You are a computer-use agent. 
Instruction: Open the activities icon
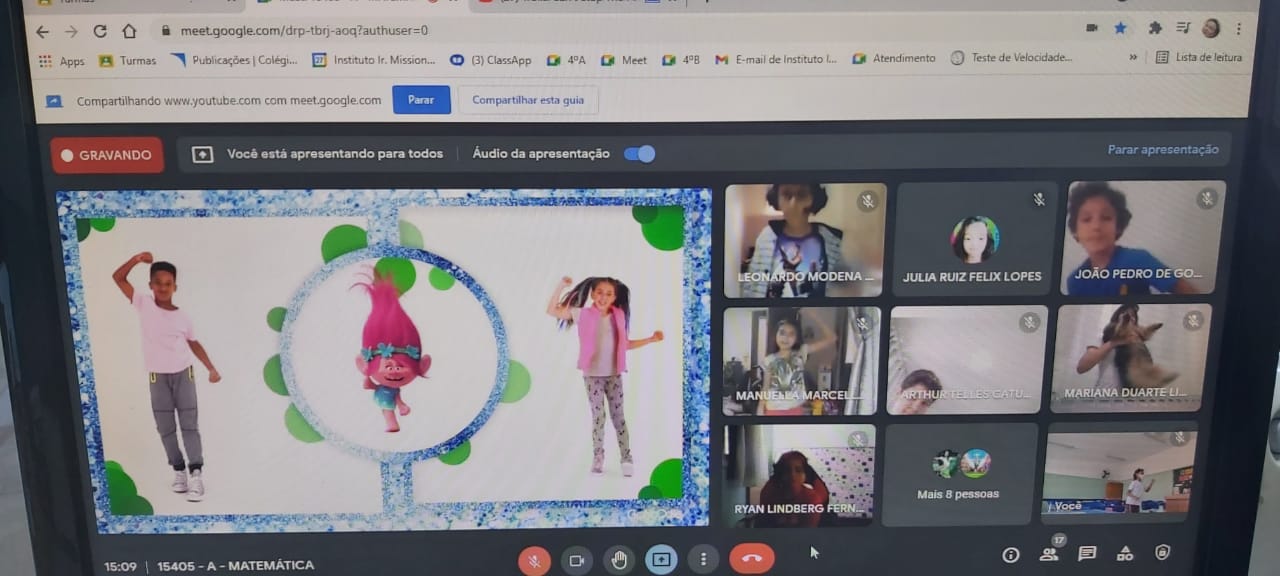(1124, 553)
